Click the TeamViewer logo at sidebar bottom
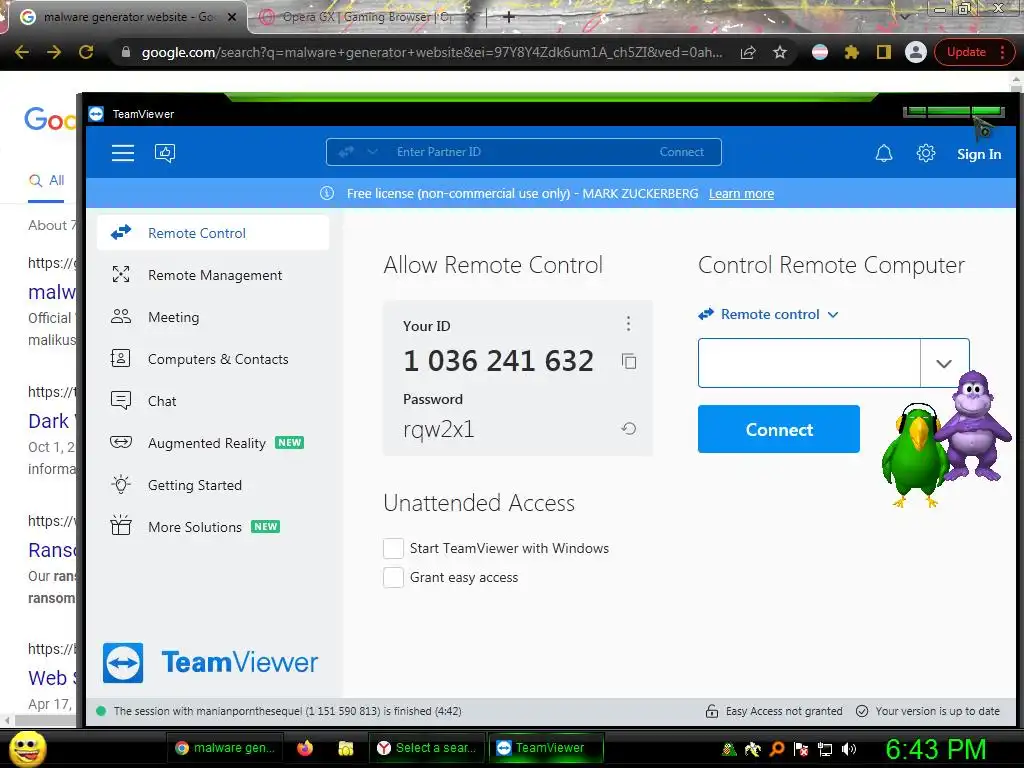This screenshot has width=1024, height=768. [210, 662]
